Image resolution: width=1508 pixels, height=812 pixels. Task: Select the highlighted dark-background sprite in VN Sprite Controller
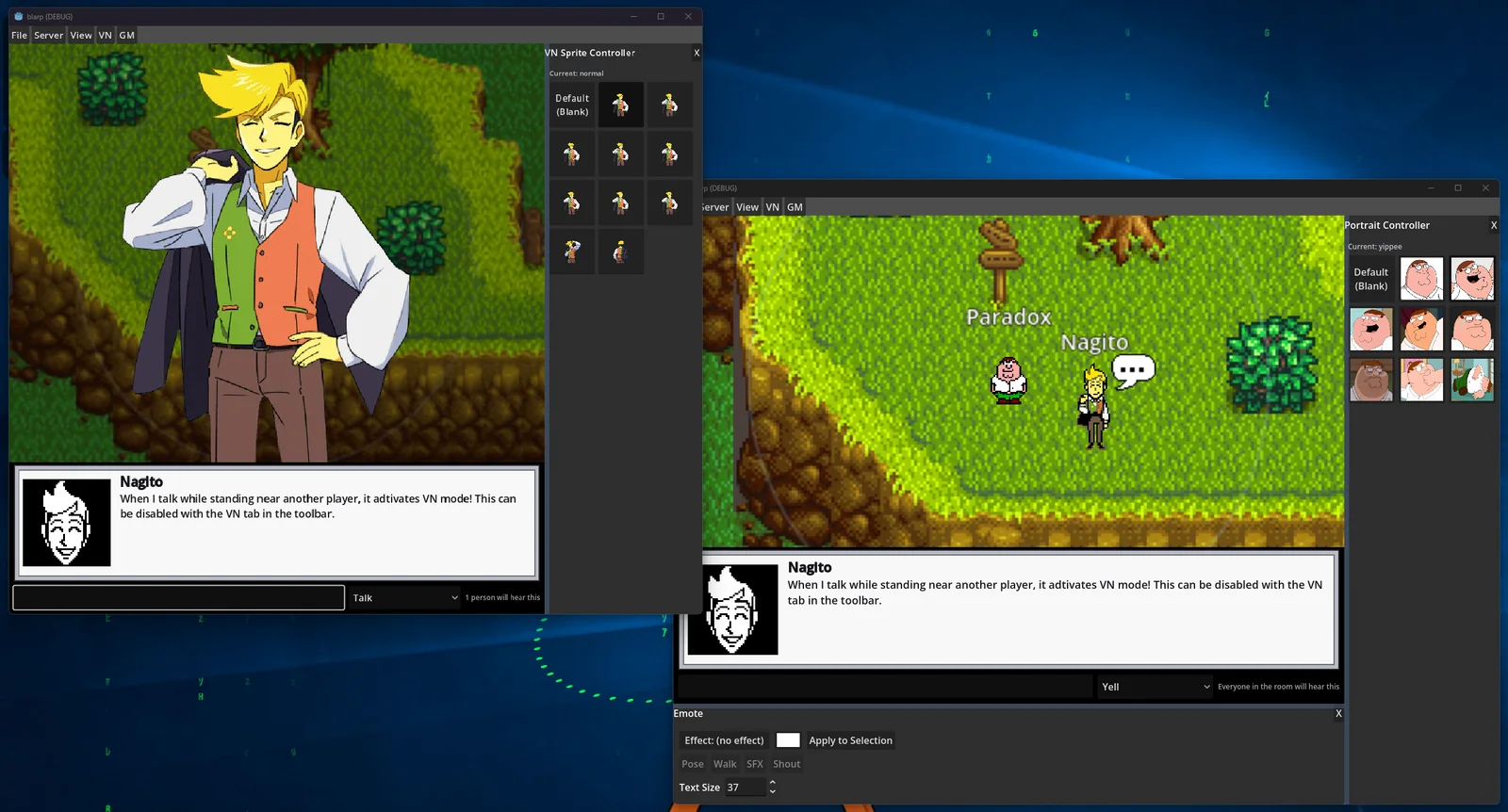pos(621,105)
